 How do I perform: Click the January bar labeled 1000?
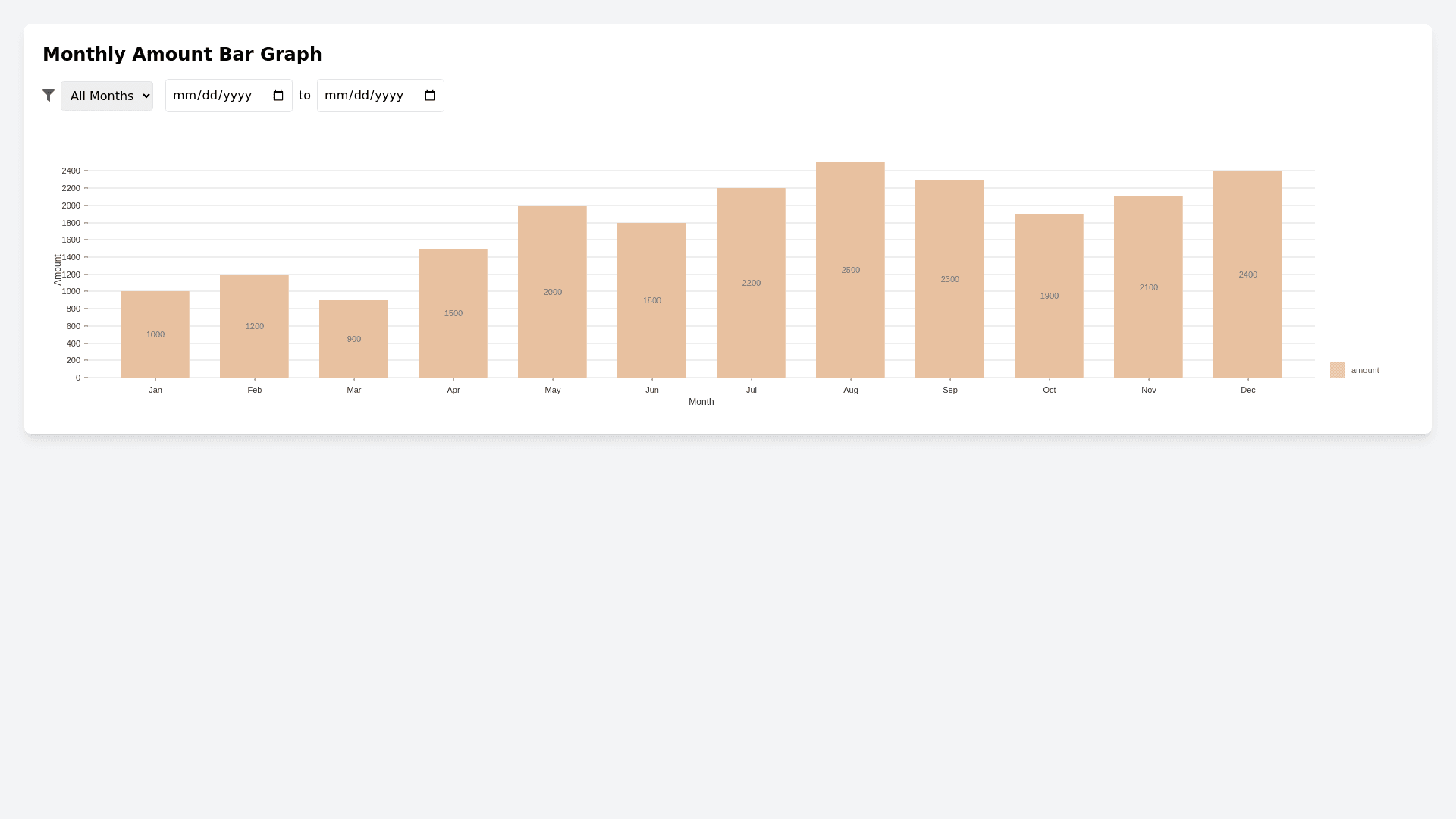pos(155,334)
